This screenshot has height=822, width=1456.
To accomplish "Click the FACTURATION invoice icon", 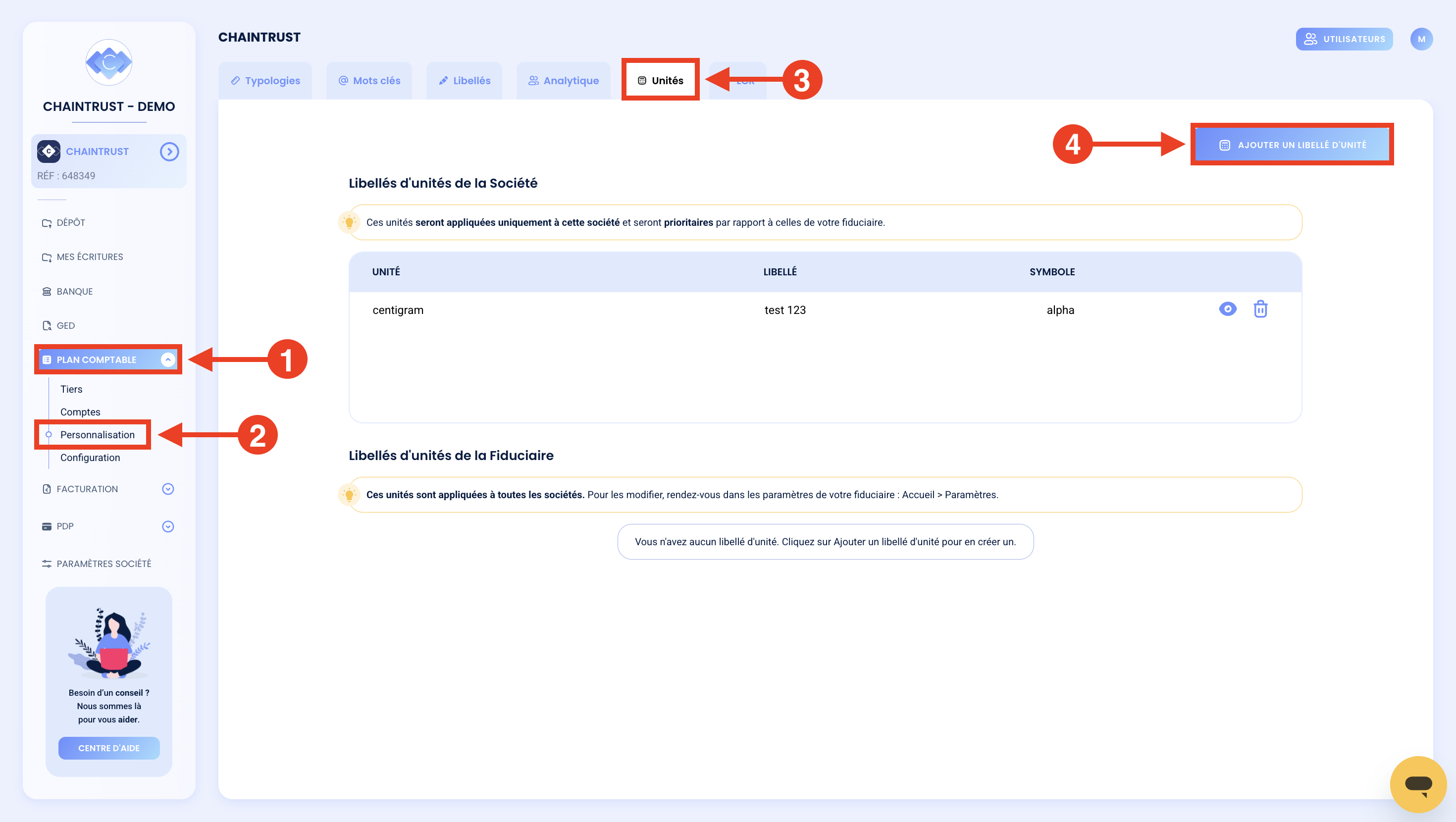I will pyautogui.click(x=47, y=489).
